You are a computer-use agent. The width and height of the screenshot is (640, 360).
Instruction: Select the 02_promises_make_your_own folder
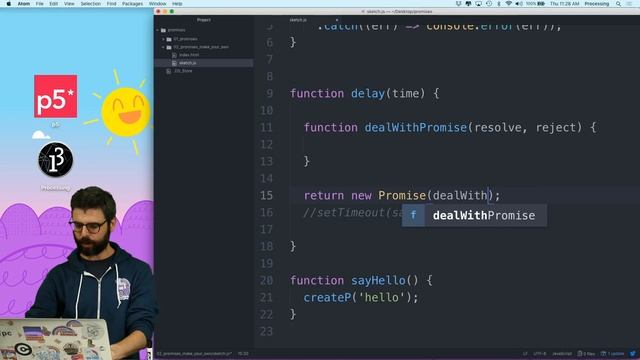pyautogui.click(x=201, y=47)
